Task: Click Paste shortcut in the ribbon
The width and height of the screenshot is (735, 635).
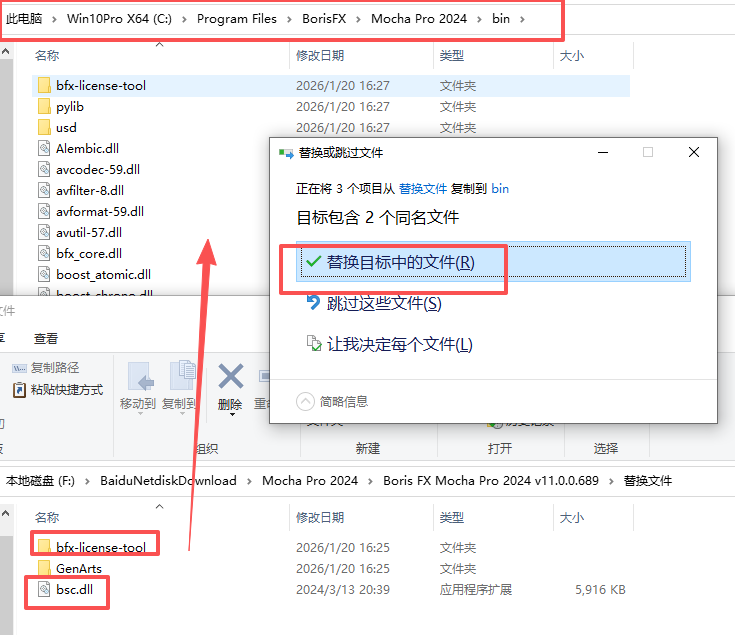Action: 58,390
